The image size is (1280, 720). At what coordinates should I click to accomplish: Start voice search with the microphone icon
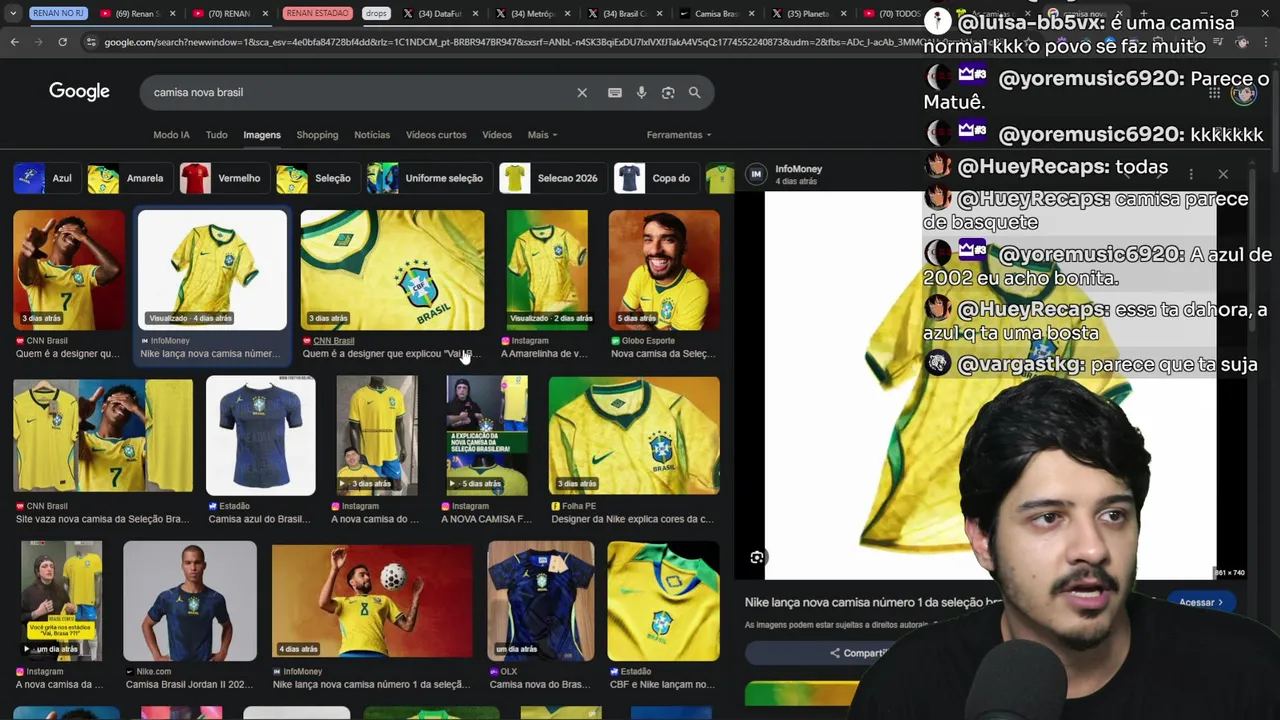(641, 92)
